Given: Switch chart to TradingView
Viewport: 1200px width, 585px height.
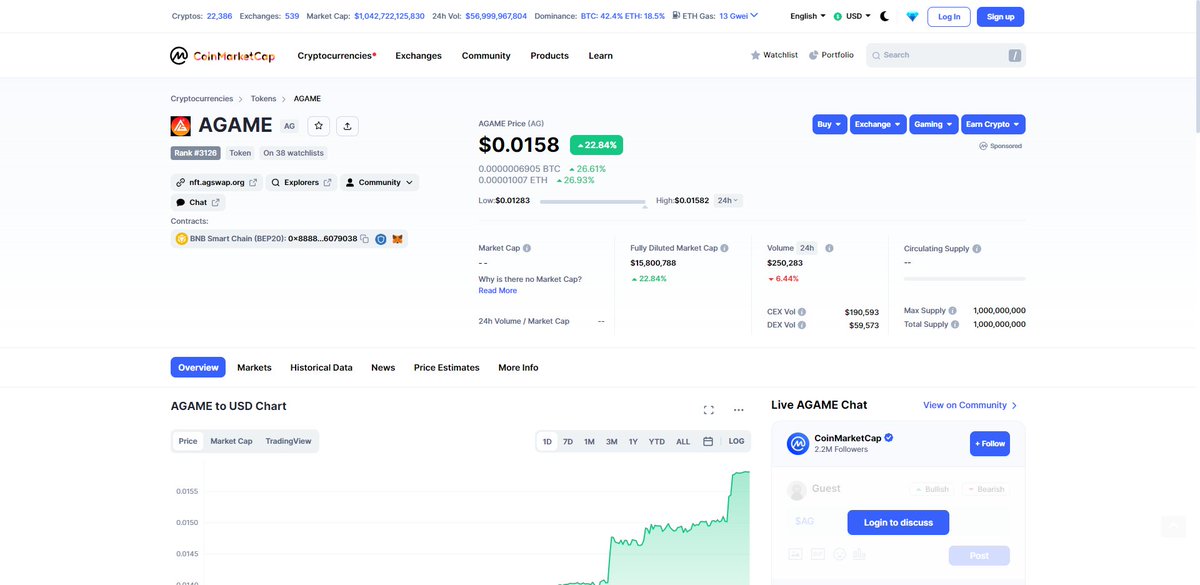Looking at the screenshot, I should (x=288, y=441).
